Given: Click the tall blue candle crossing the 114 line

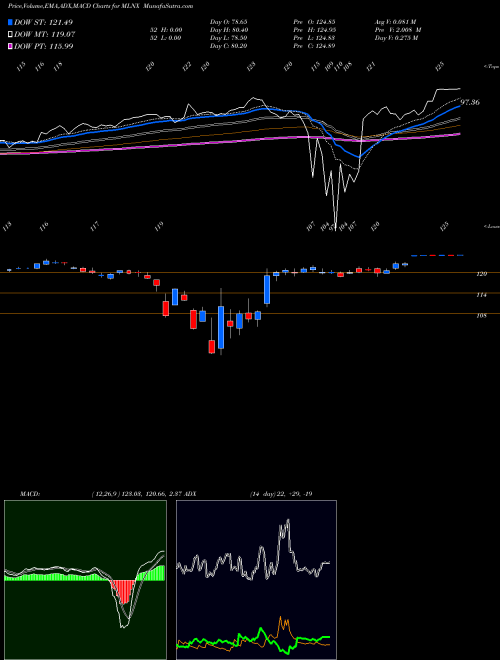Looking at the screenshot, I should tap(267, 289).
